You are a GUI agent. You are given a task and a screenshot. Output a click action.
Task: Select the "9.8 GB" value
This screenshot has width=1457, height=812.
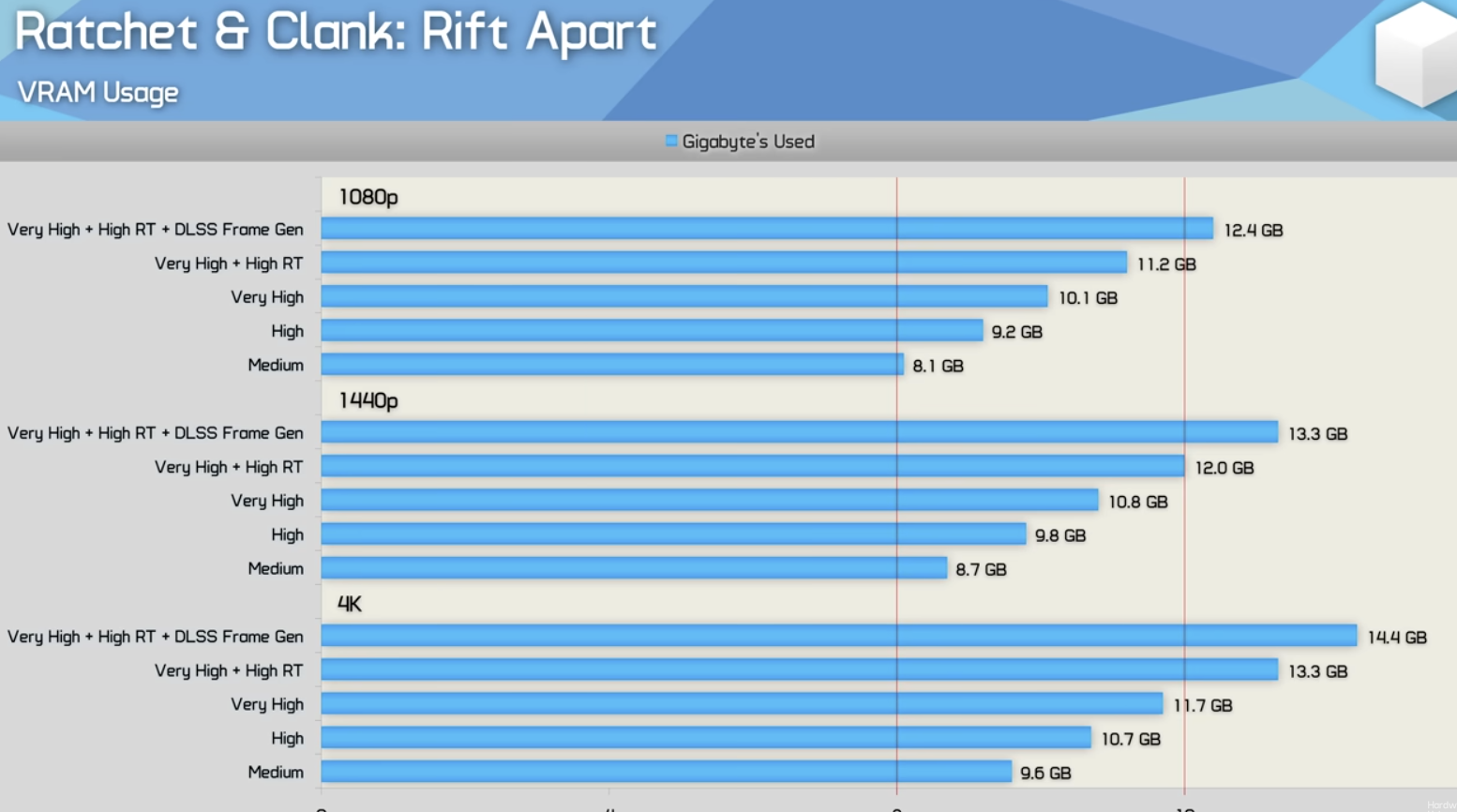(1060, 535)
